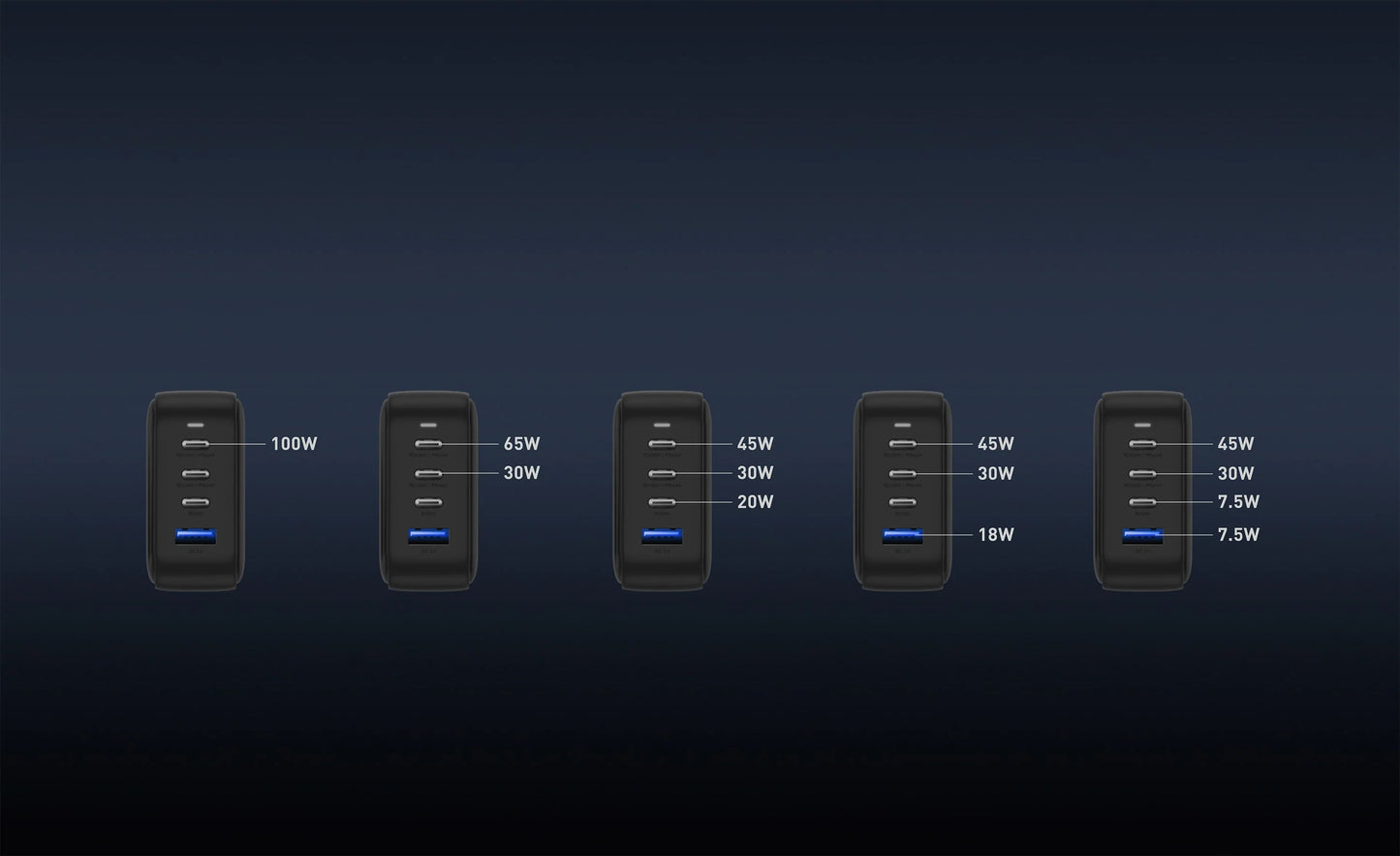Screen dimensions: 1400x856
Task: Click the 45W label on fourth charger
Action: 995,444
